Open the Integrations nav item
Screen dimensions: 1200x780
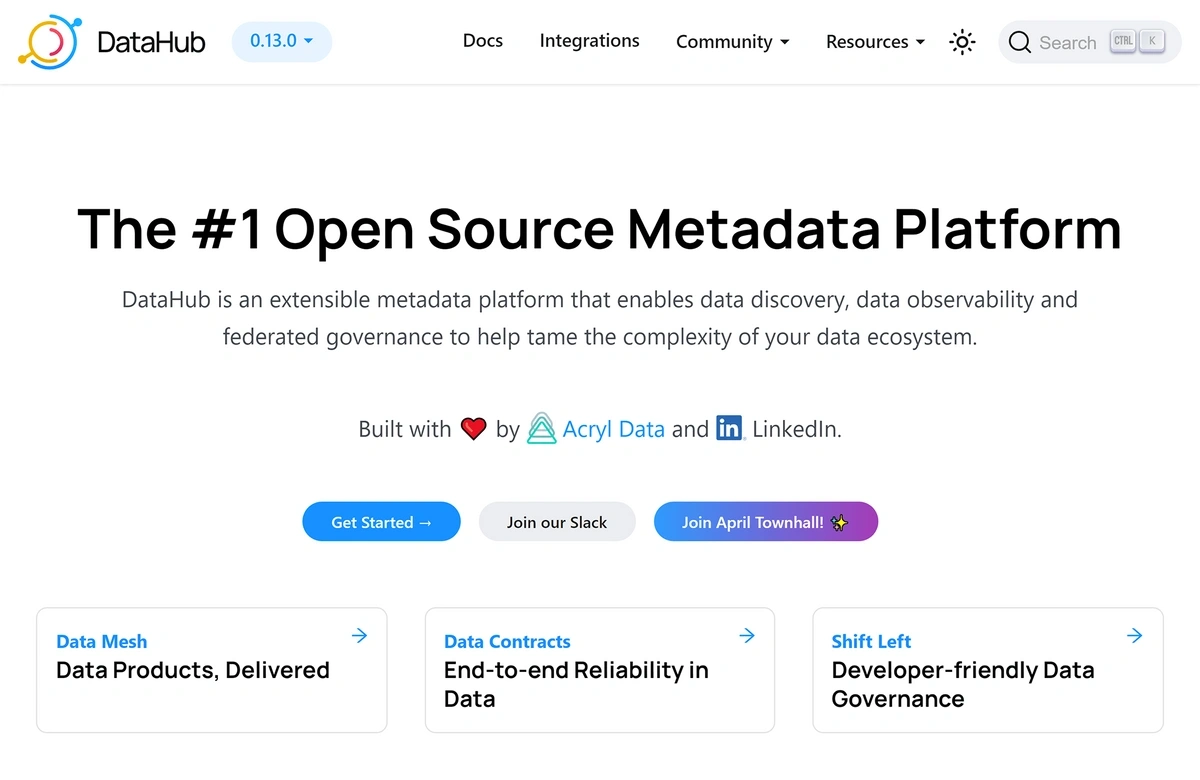(x=589, y=41)
